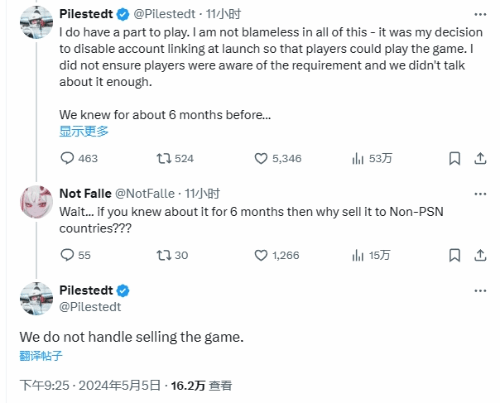Screen dimensions: 500x403
Task: Bookmark Not Falle's tweet
Action: [455, 255]
